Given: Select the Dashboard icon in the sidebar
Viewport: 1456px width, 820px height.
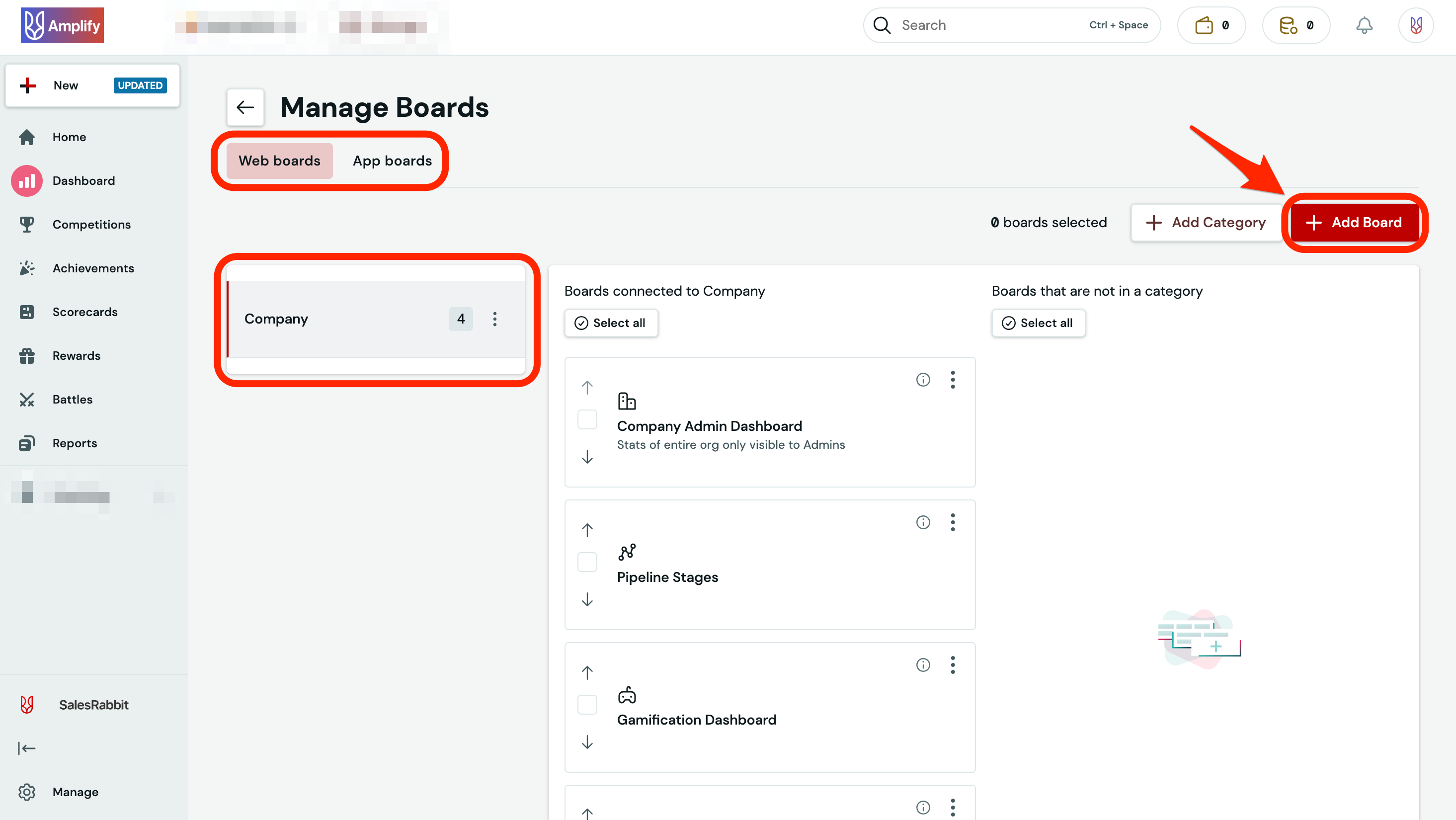Looking at the screenshot, I should pyautogui.click(x=26, y=180).
